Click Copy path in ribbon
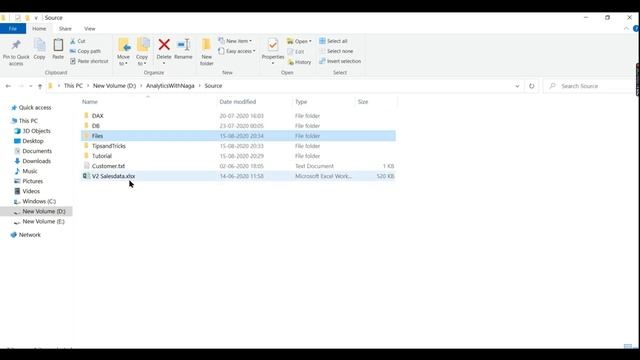Image resolution: width=640 pixels, height=360 pixels. (x=85, y=51)
